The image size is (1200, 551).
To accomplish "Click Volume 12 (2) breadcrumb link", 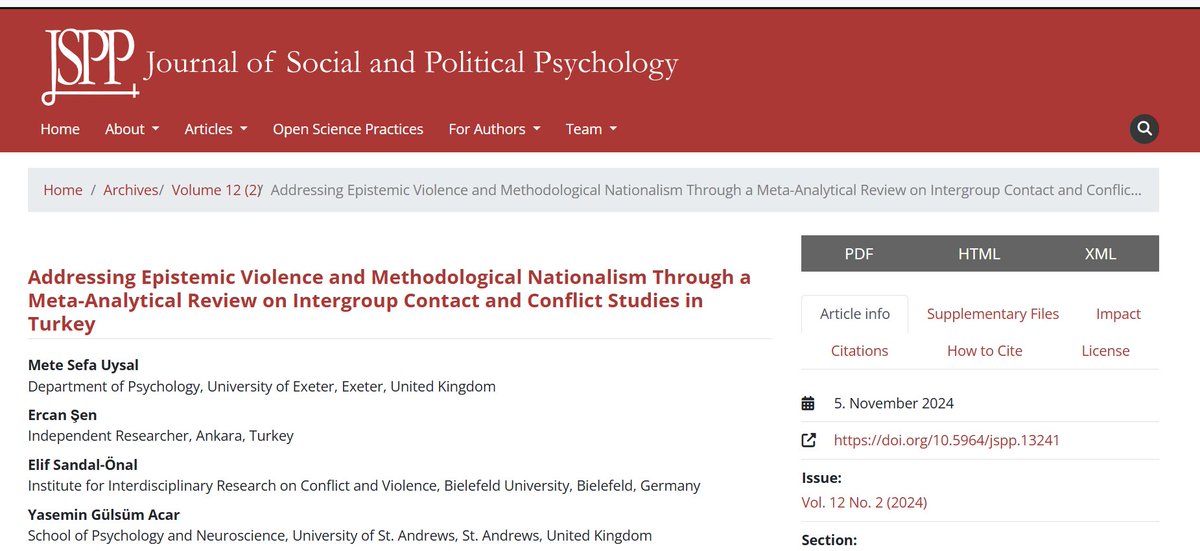I will click(x=216, y=190).
